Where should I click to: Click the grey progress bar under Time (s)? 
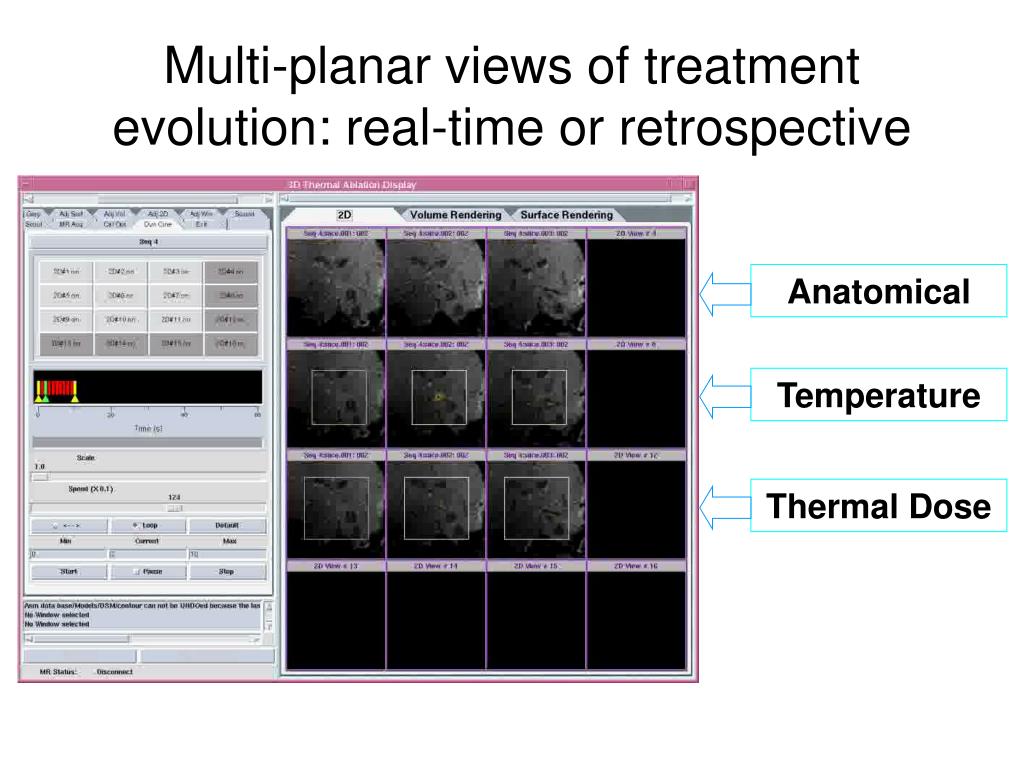pos(148,442)
